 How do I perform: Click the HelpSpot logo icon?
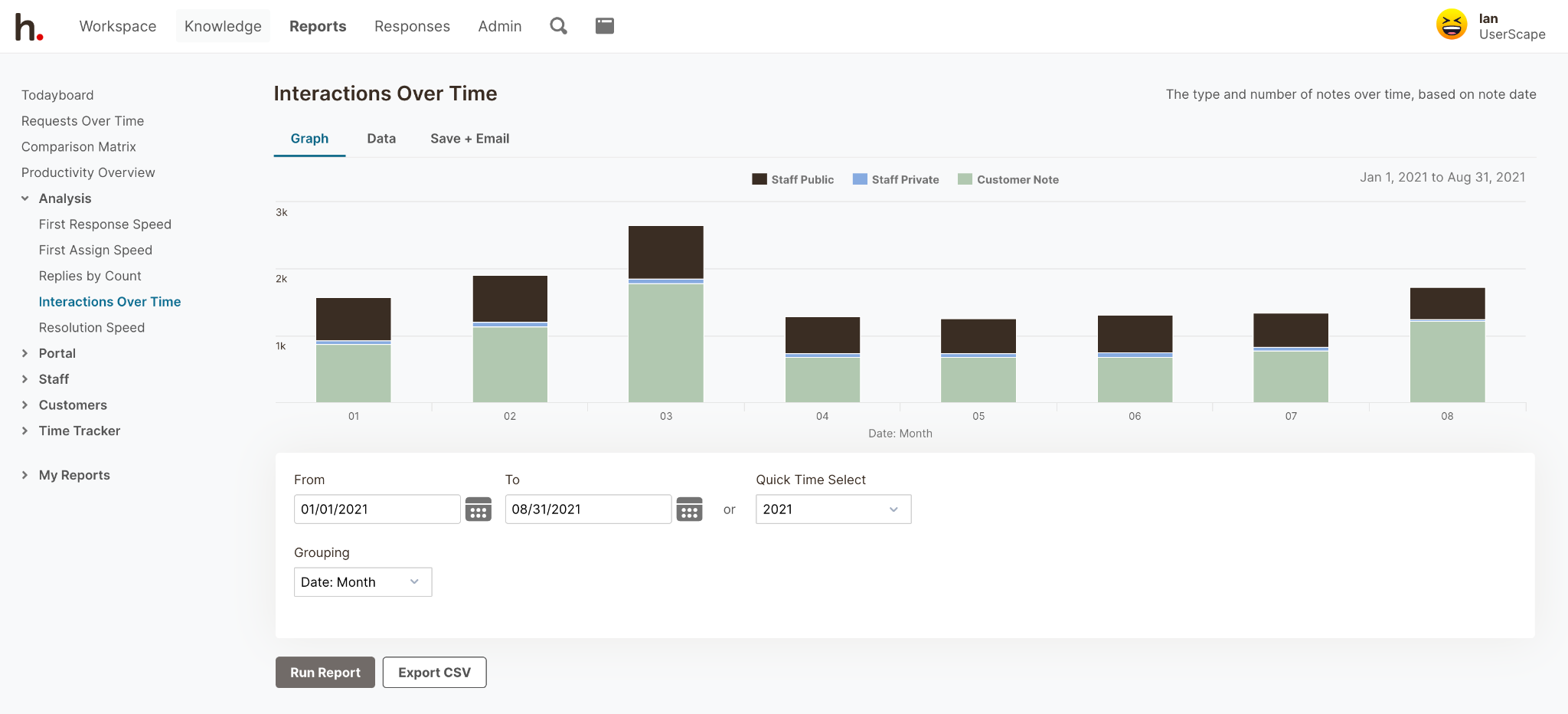29,27
